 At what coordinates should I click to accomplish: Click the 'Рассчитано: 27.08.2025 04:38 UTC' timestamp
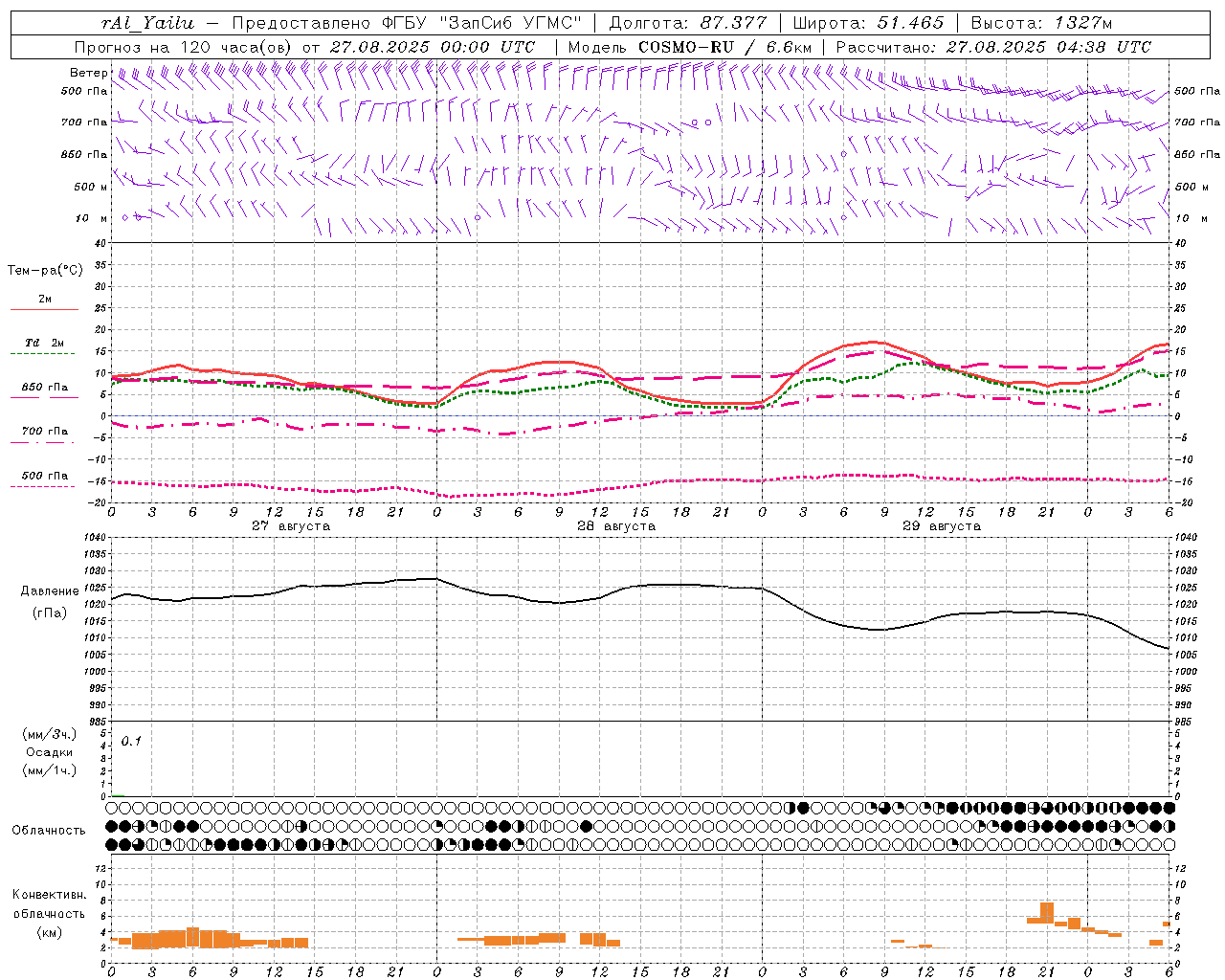coord(993,47)
